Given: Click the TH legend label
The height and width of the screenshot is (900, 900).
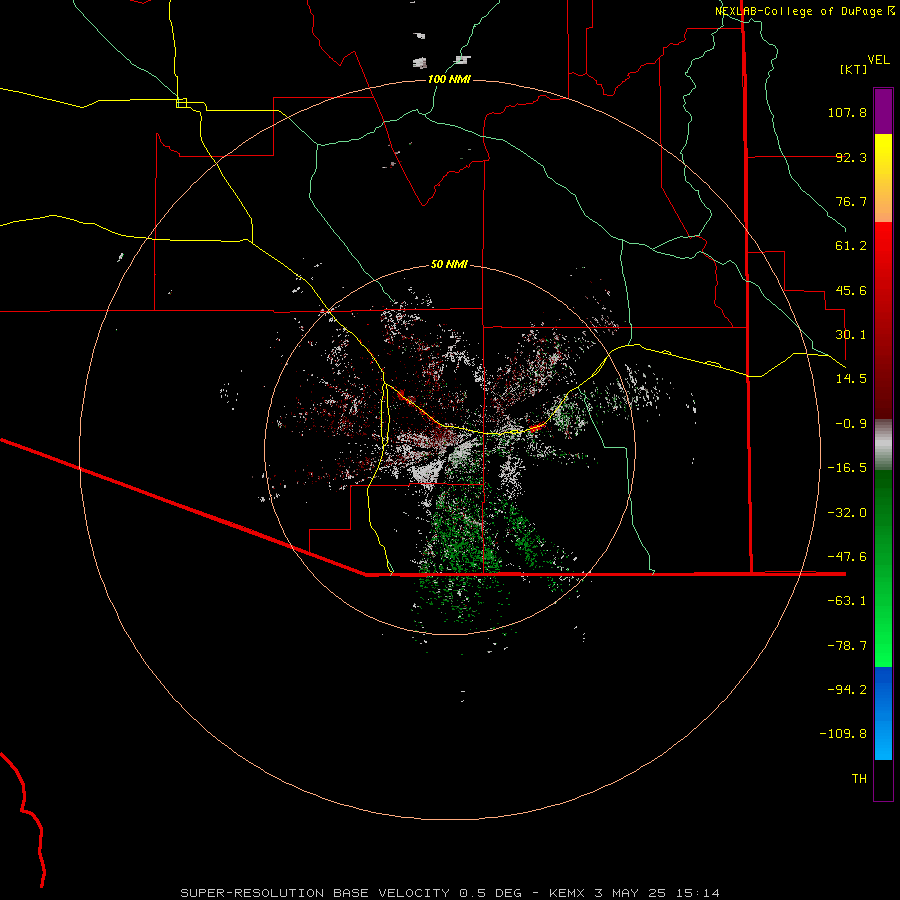Looking at the screenshot, I should [x=859, y=779].
